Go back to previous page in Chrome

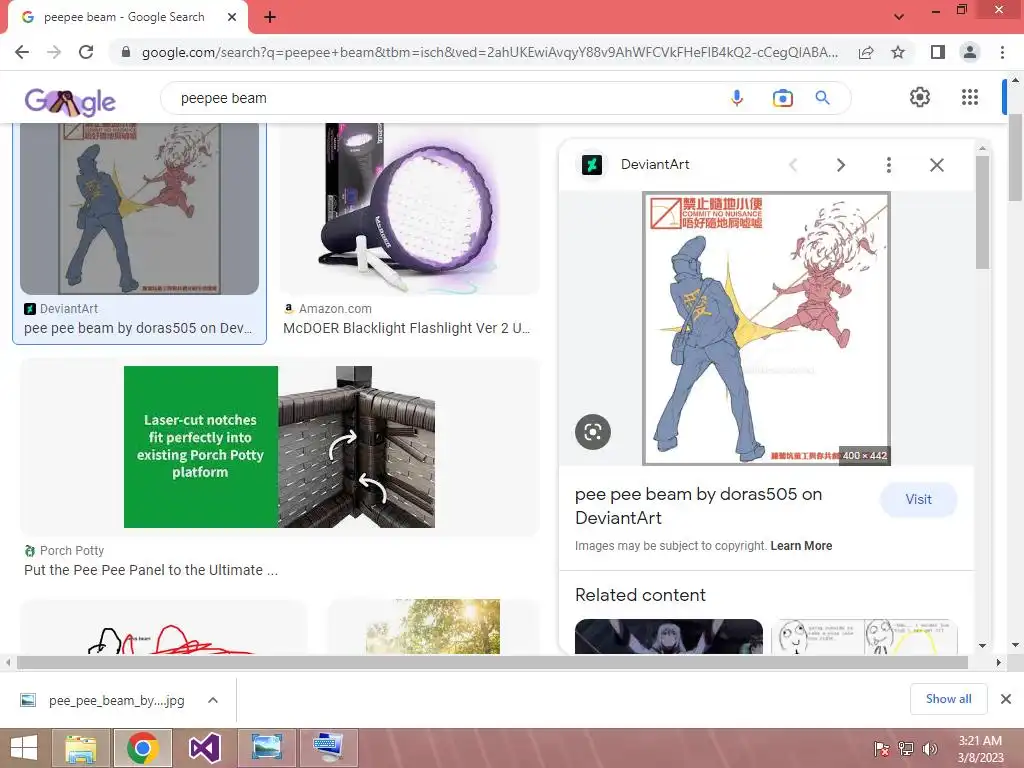(x=22, y=52)
